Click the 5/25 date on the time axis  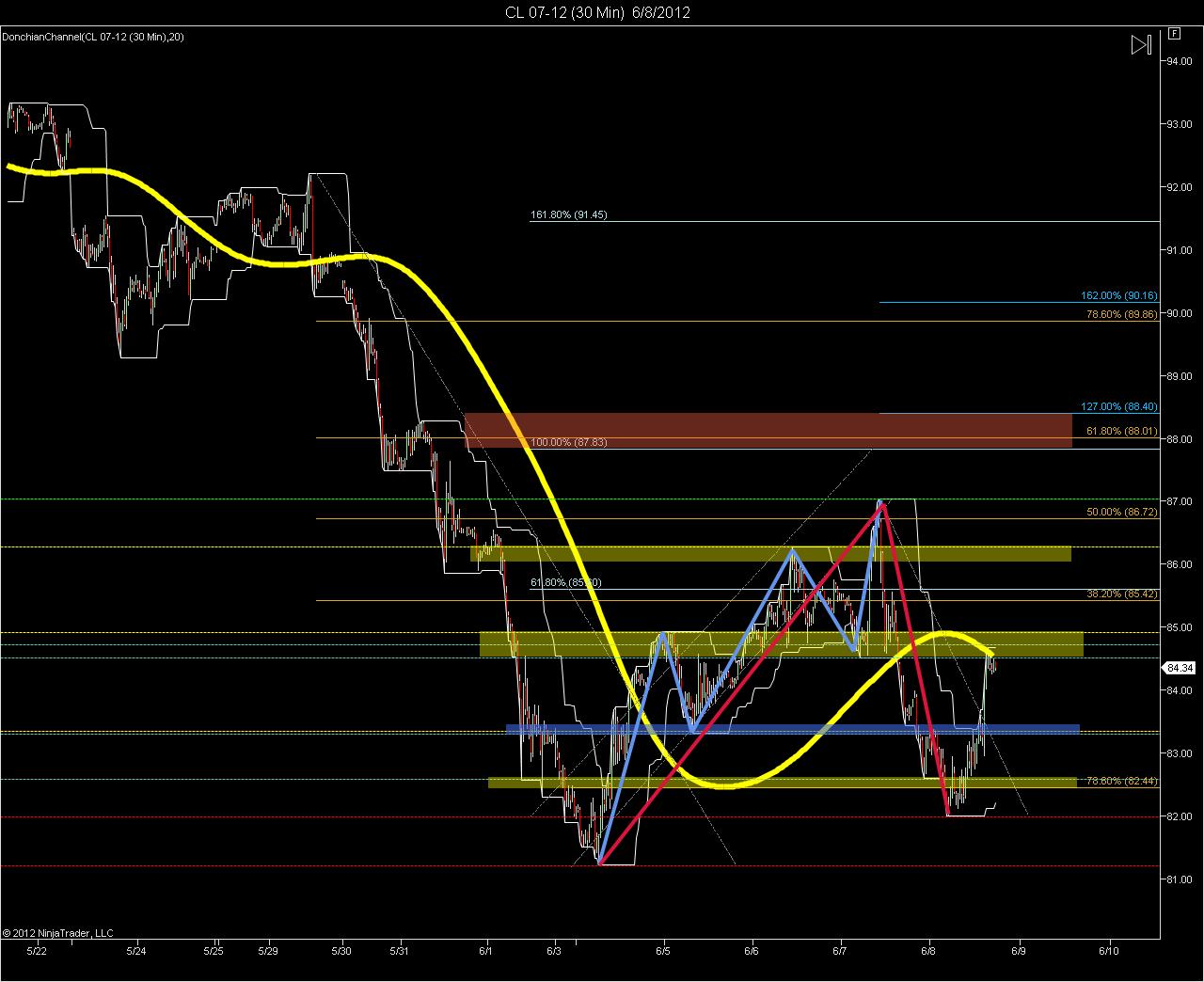click(215, 952)
